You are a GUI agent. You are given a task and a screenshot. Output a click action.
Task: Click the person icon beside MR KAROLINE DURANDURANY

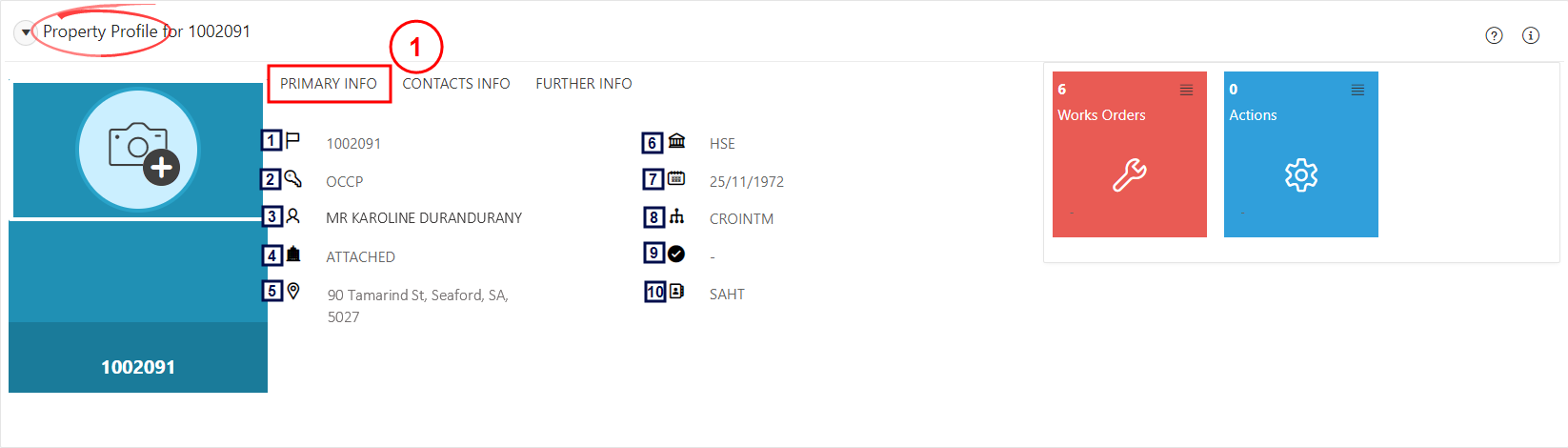click(x=293, y=216)
